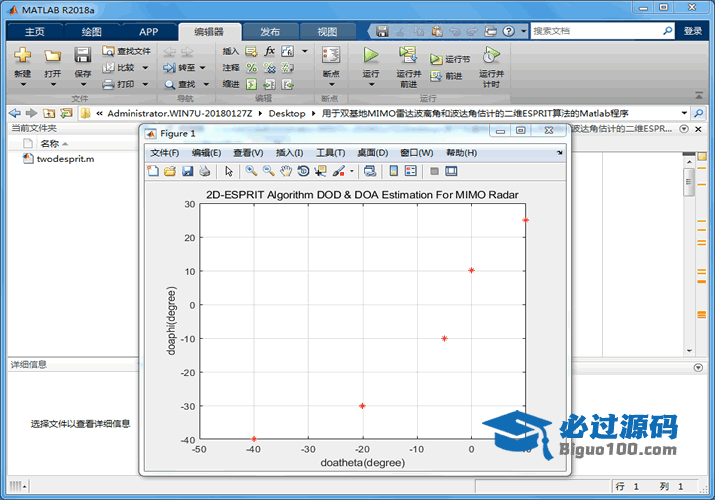This screenshot has height=500, width=715.
Task: Click the back navigation arrow in path bar
Action: 15,113
